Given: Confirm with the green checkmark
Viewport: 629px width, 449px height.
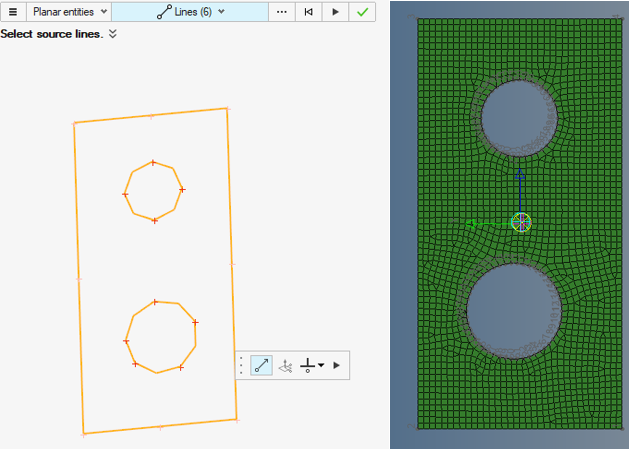Looking at the screenshot, I should point(362,12).
